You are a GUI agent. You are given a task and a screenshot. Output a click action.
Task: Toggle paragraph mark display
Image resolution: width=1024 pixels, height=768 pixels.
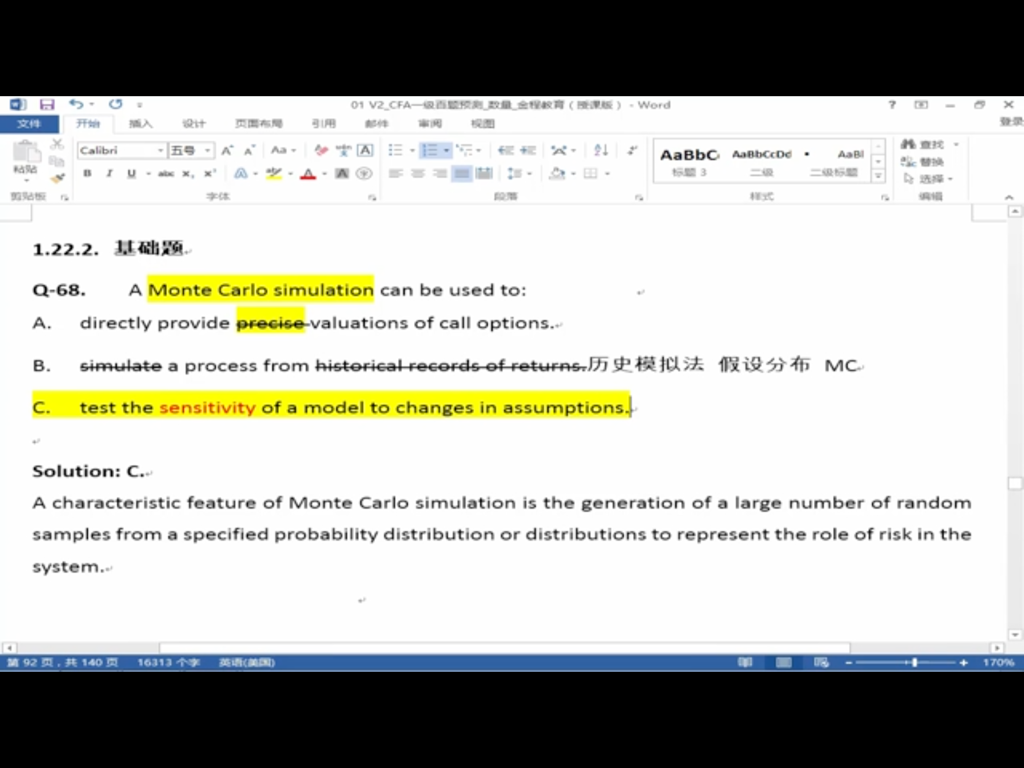(x=632, y=151)
